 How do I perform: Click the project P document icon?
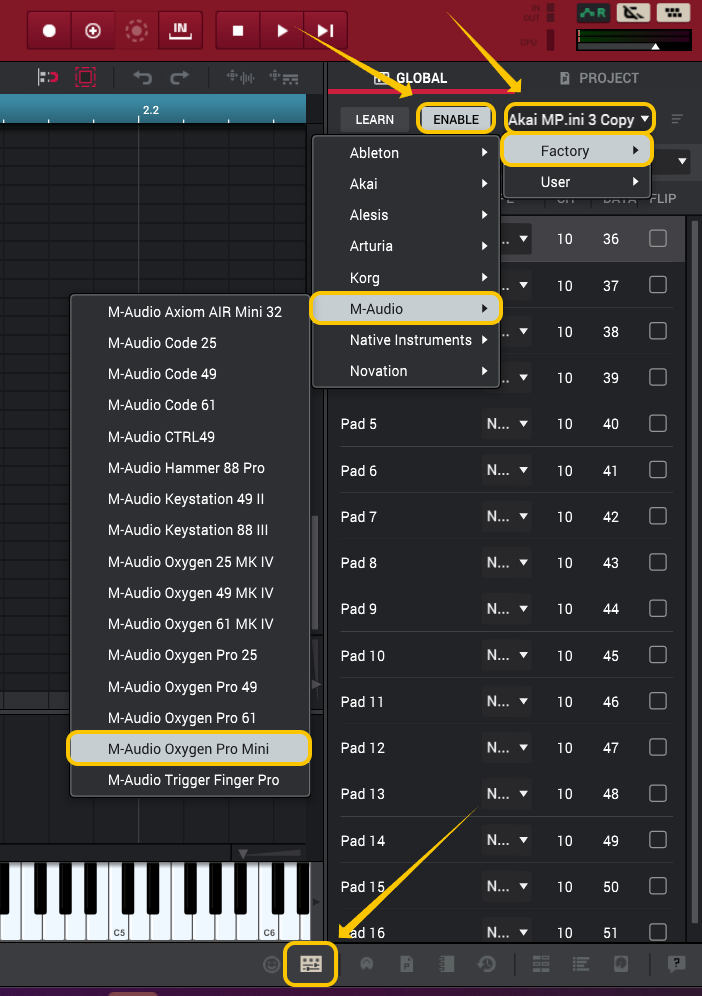[407, 964]
